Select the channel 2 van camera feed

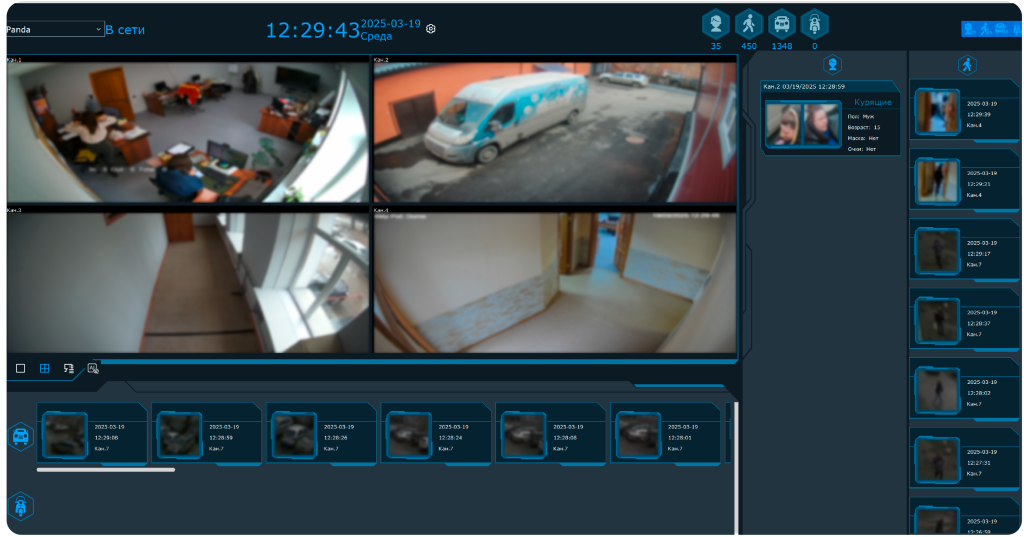pos(555,132)
